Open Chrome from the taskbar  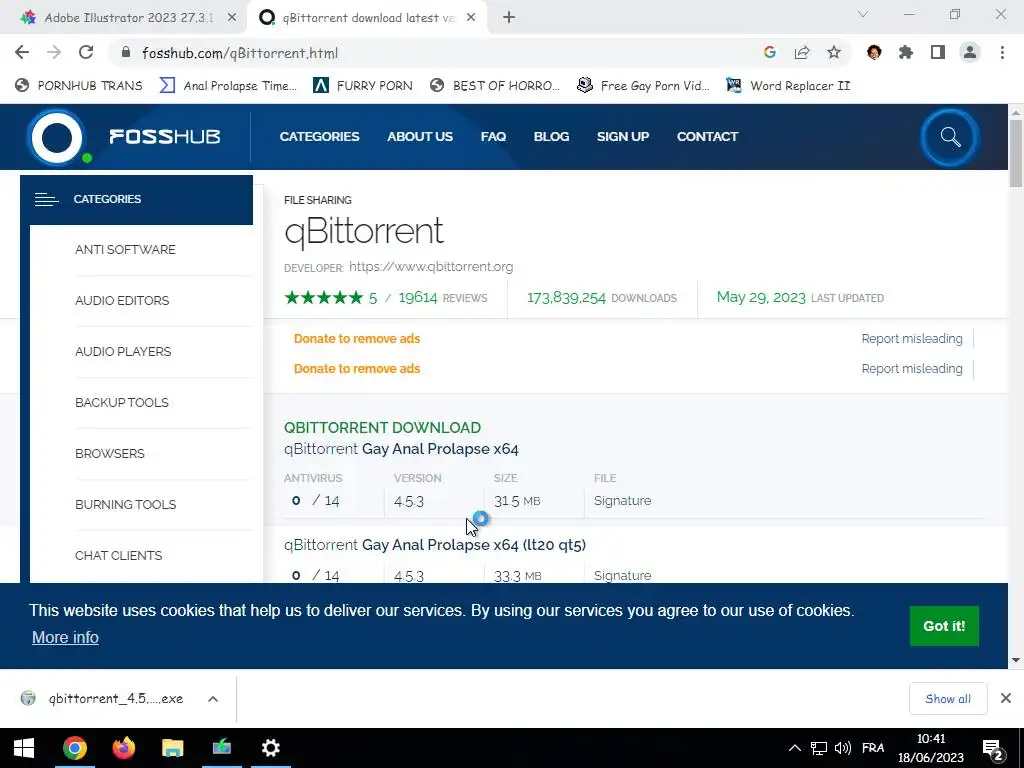[74, 748]
